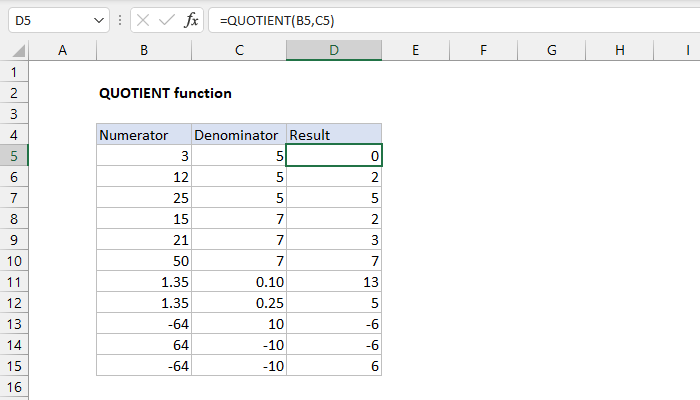Open the Insert Function fx icon
The height and width of the screenshot is (400, 700).
point(191,21)
